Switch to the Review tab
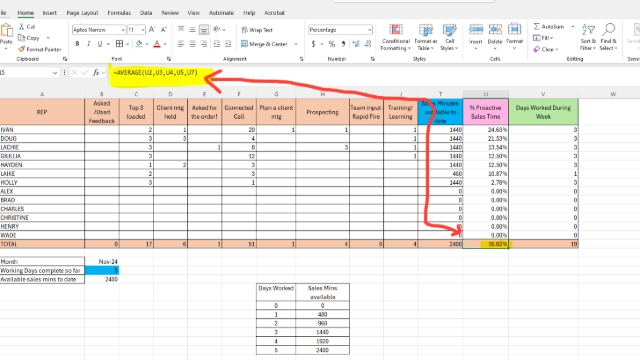Viewport: 640px width, 360px height. pyautogui.click(x=170, y=13)
